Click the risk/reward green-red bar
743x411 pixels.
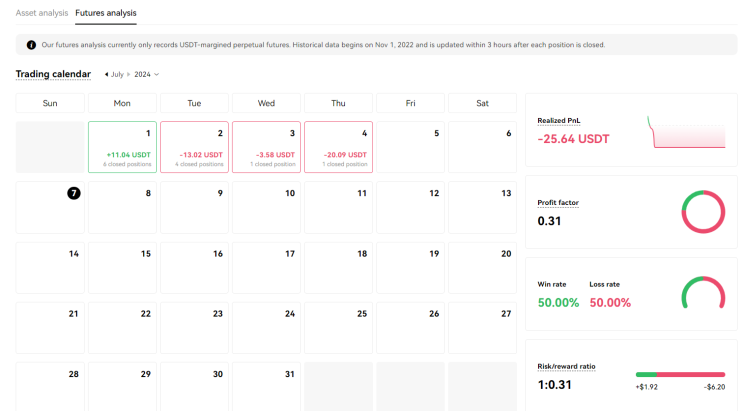click(680, 374)
